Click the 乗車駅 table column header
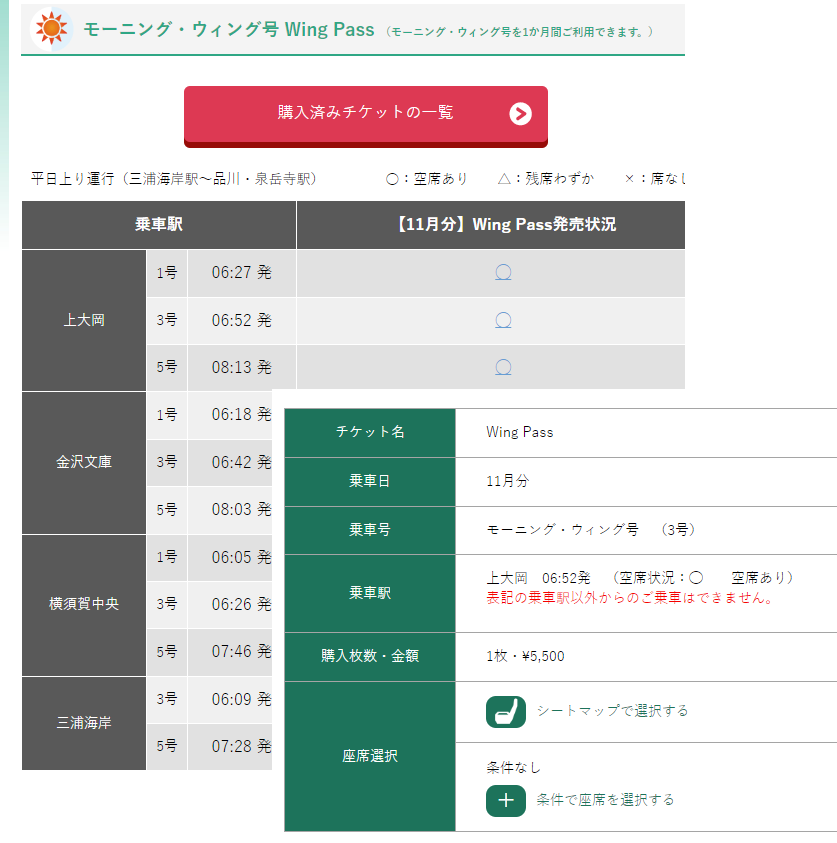This screenshot has height=843, width=837. 159,225
